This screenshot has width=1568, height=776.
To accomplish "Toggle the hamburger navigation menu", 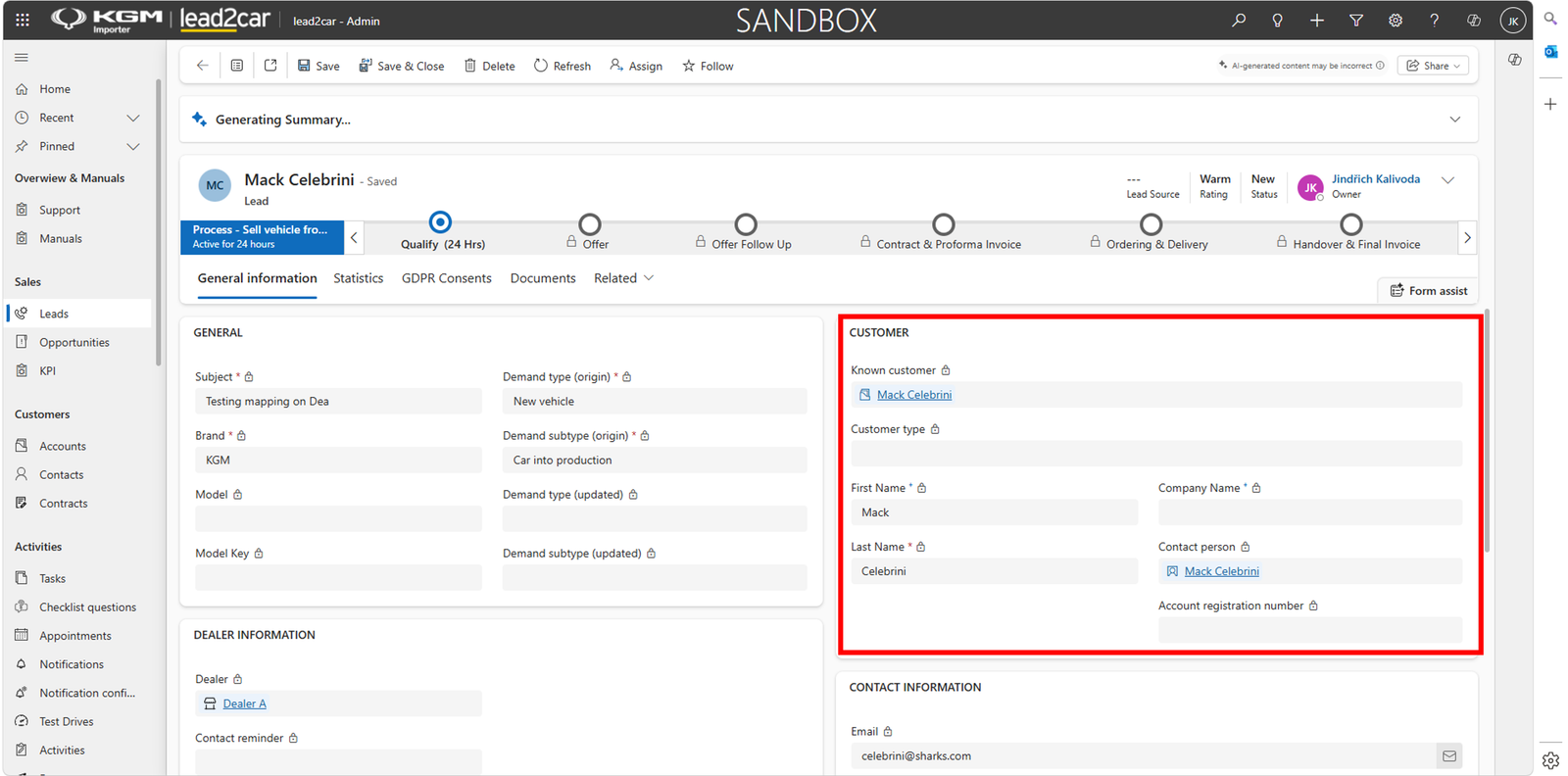I will 22,58.
